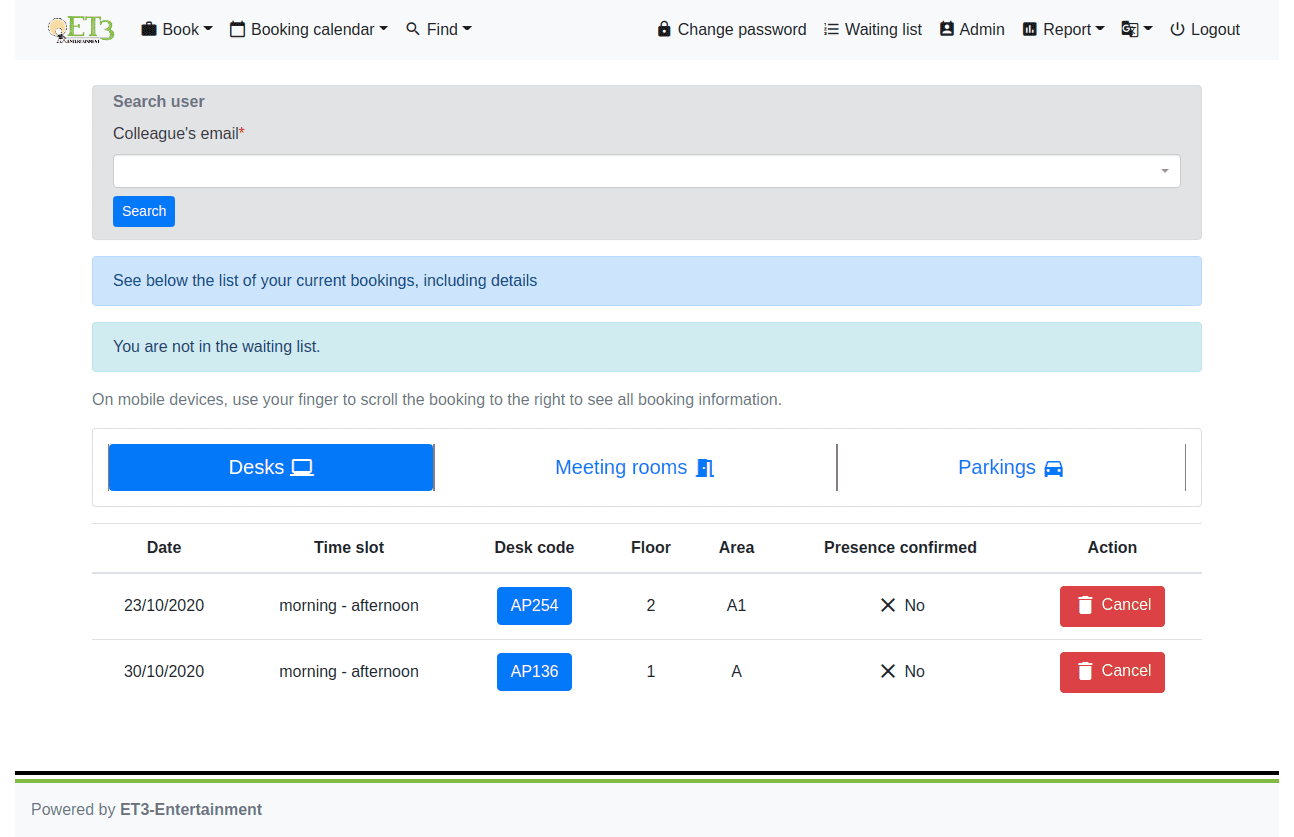Expand the Booking calendar menu
Image resolution: width=1294 pixels, height=837 pixels.
pyautogui.click(x=309, y=30)
